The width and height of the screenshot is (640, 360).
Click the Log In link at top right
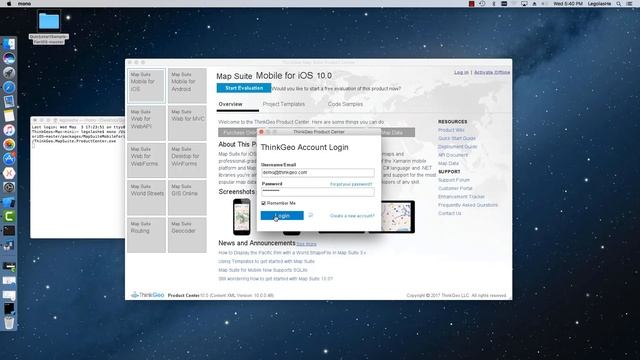pyautogui.click(x=461, y=72)
